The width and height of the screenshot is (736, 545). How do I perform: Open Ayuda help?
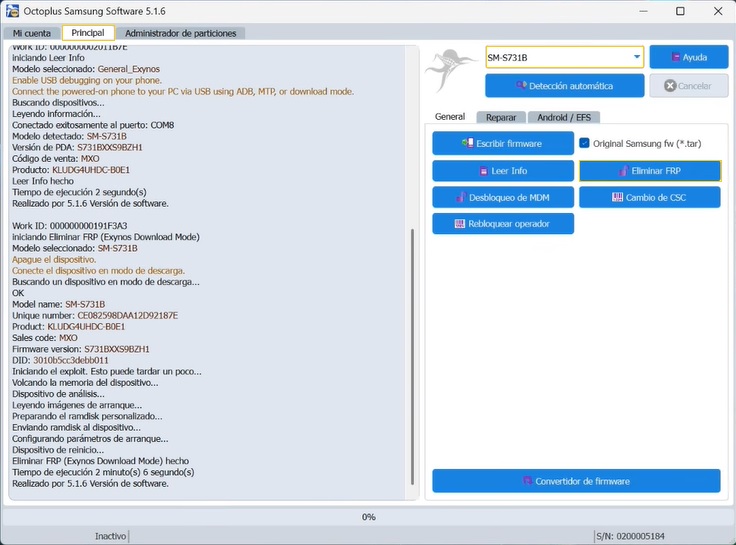689,57
